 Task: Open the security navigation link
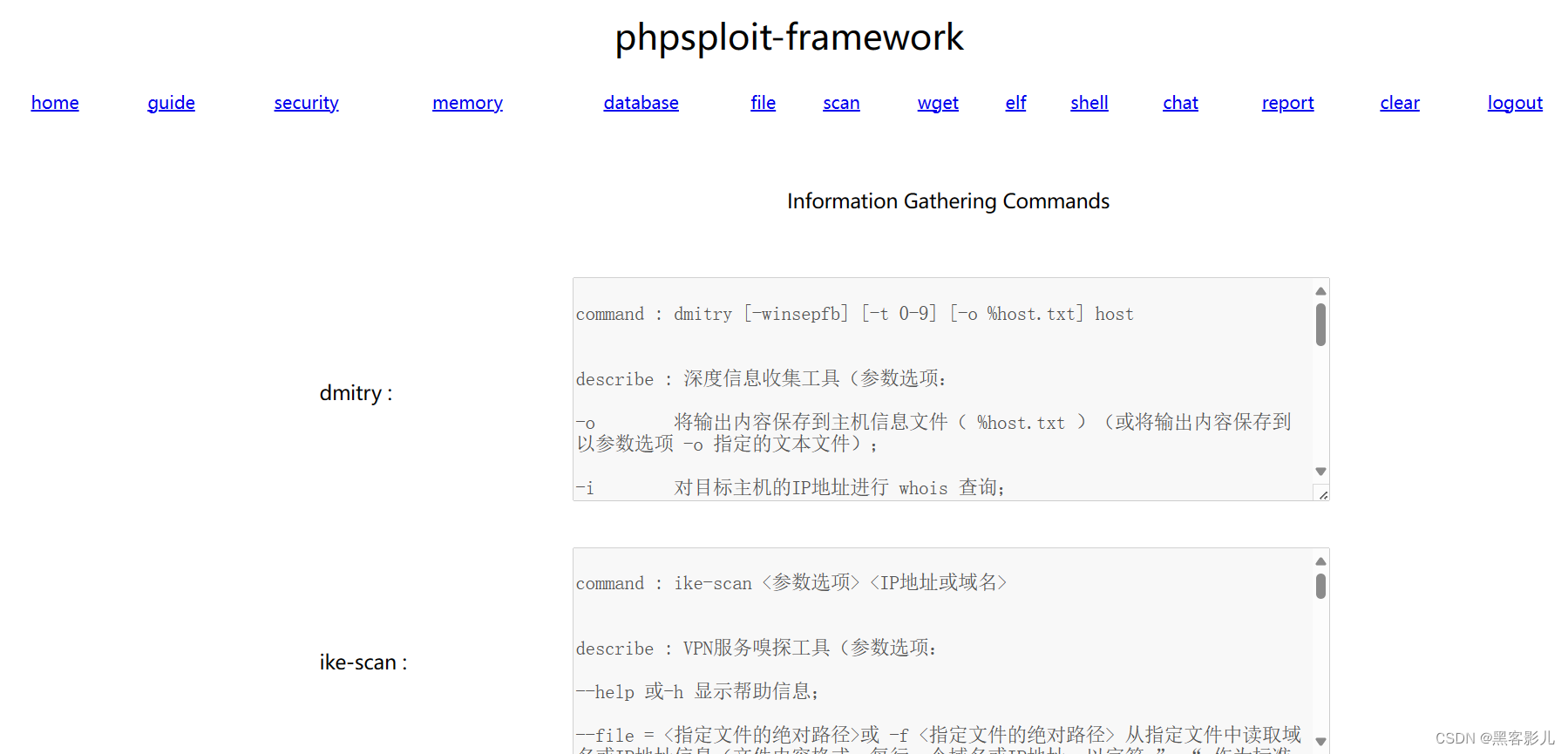[x=306, y=103]
